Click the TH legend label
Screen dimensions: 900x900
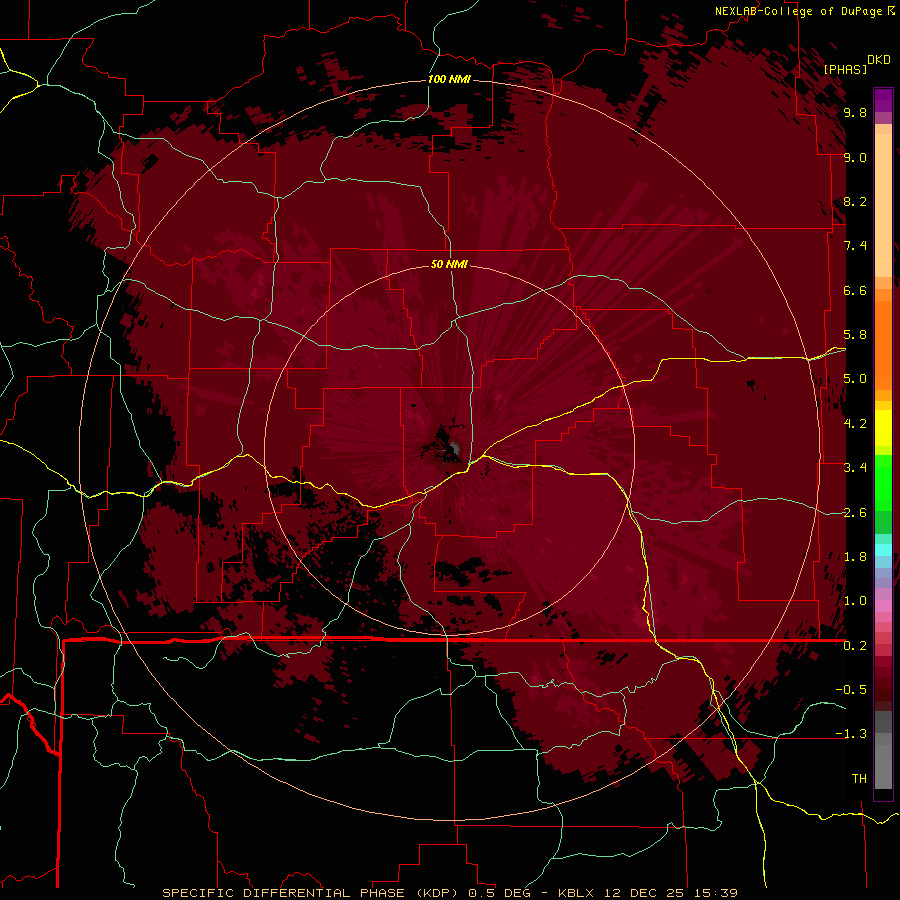[859, 779]
